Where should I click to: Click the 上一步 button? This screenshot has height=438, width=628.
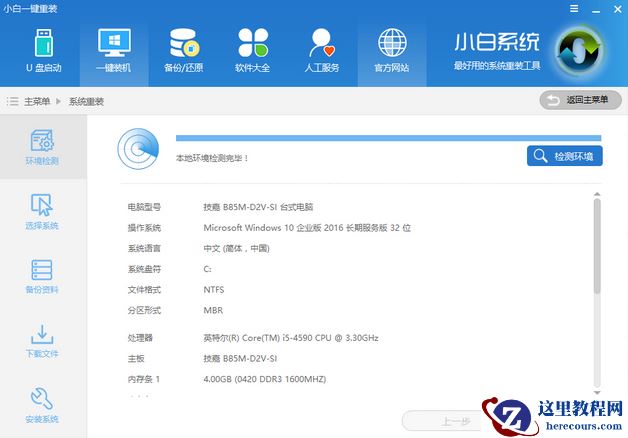click(442, 421)
